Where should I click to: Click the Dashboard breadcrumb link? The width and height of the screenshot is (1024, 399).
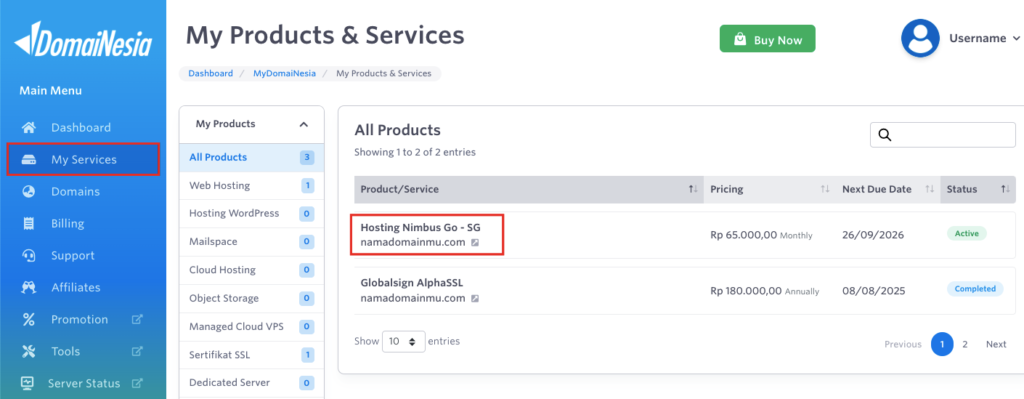pos(210,74)
